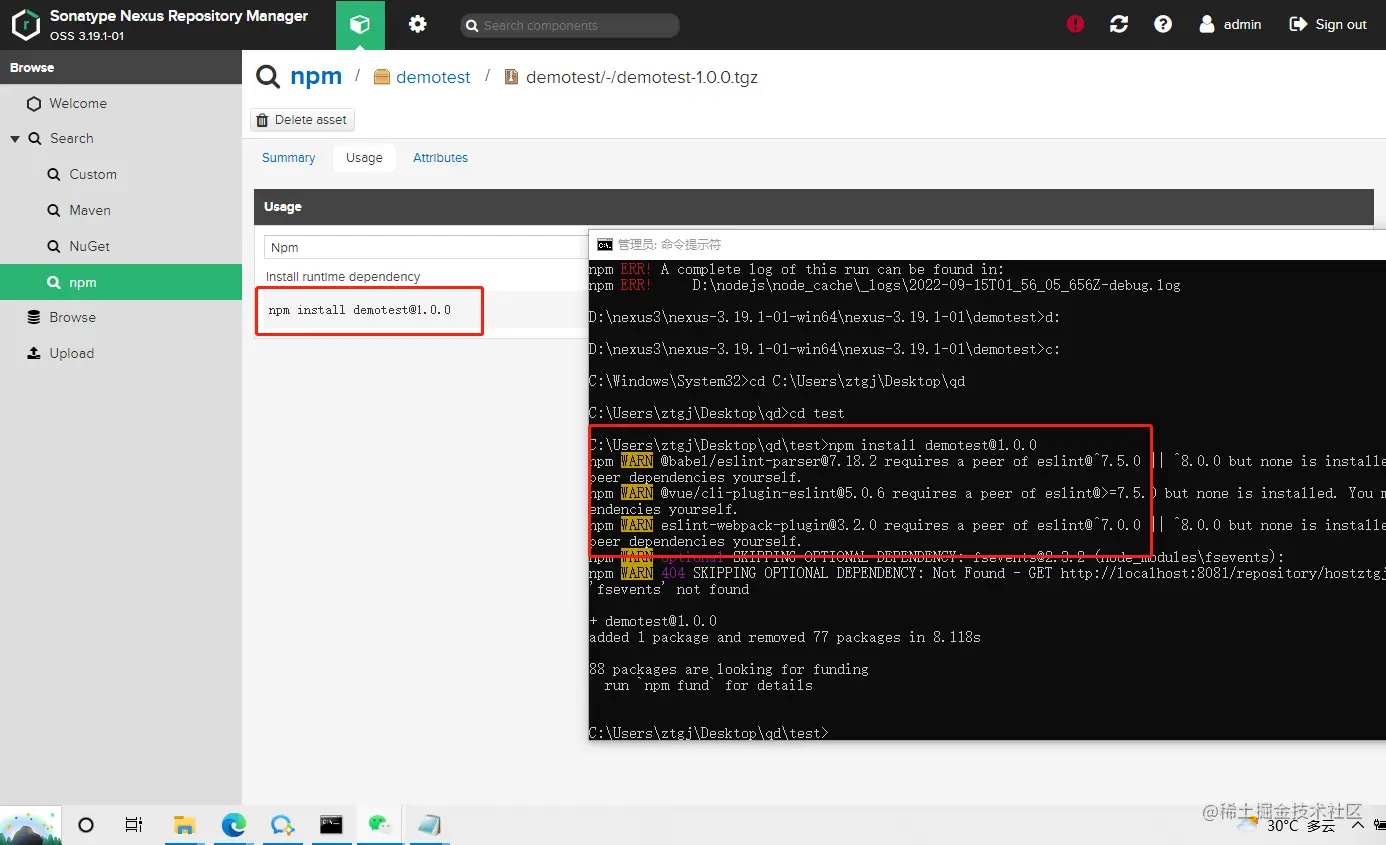Refresh the current view with refresh icon
The image size is (1386, 845).
pyautogui.click(x=1119, y=24)
